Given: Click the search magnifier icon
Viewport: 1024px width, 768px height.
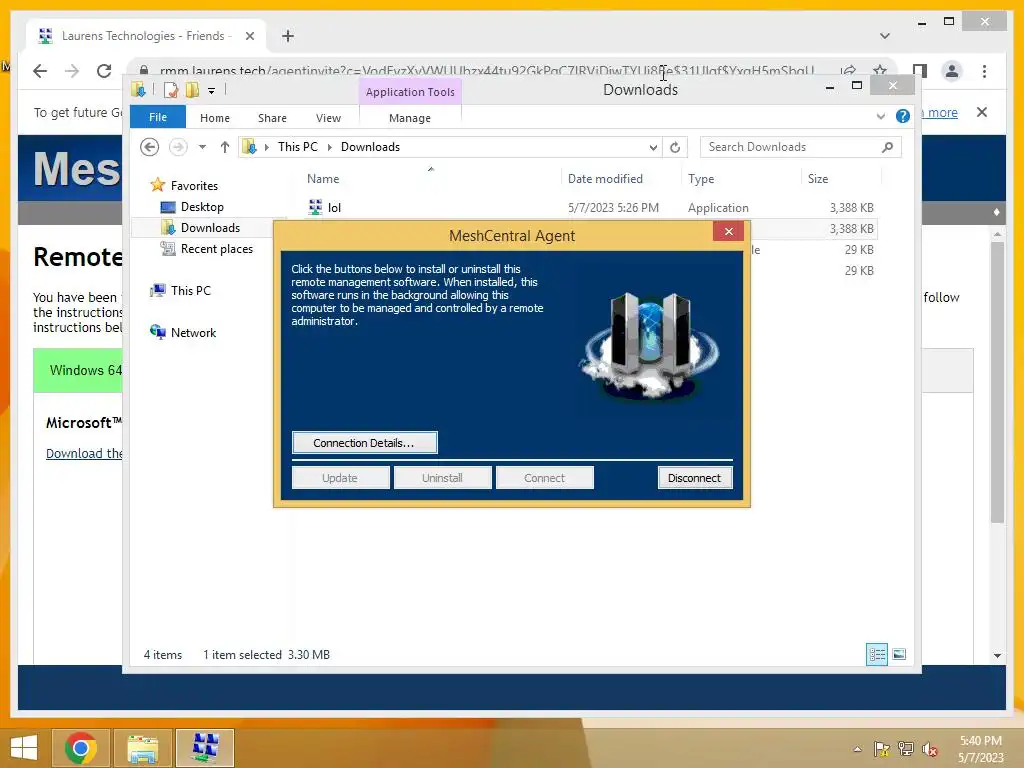Looking at the screenshot, I should [x=887, y=147].
